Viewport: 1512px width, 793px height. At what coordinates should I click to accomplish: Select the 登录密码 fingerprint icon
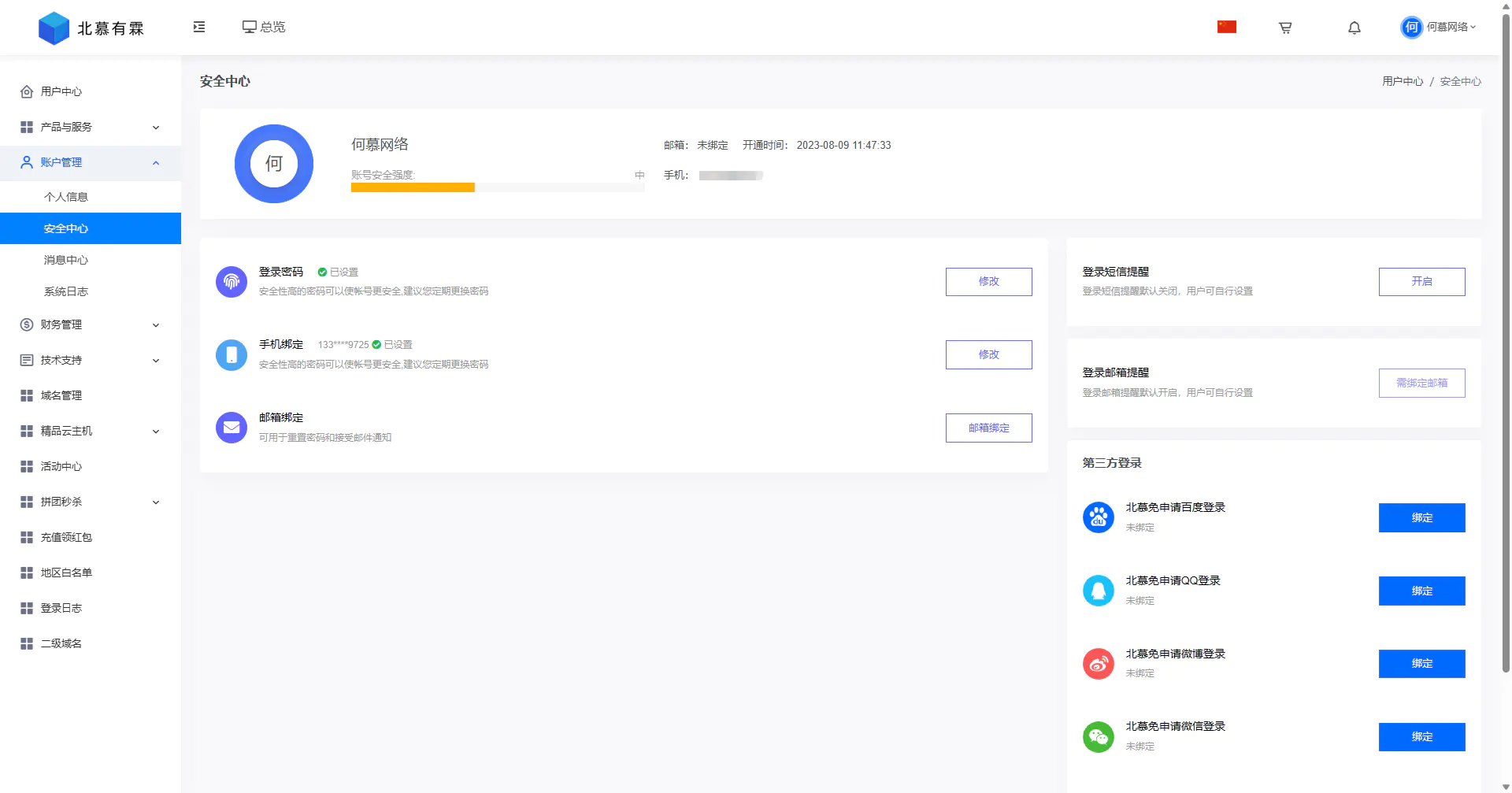pyautogui.click(x=231, y=281)
